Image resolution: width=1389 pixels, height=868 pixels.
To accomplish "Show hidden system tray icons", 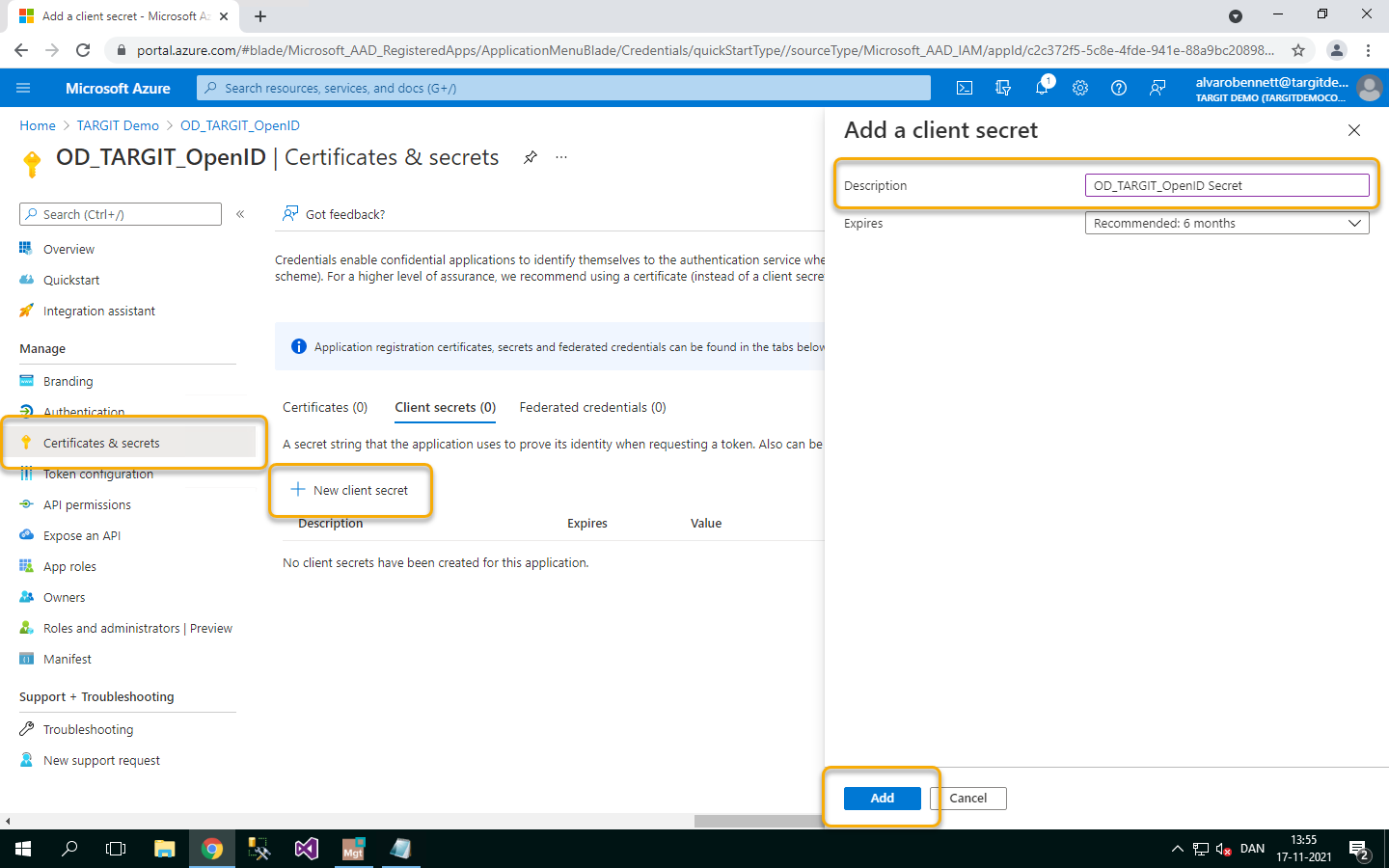I will click(x=1177, y=849).
